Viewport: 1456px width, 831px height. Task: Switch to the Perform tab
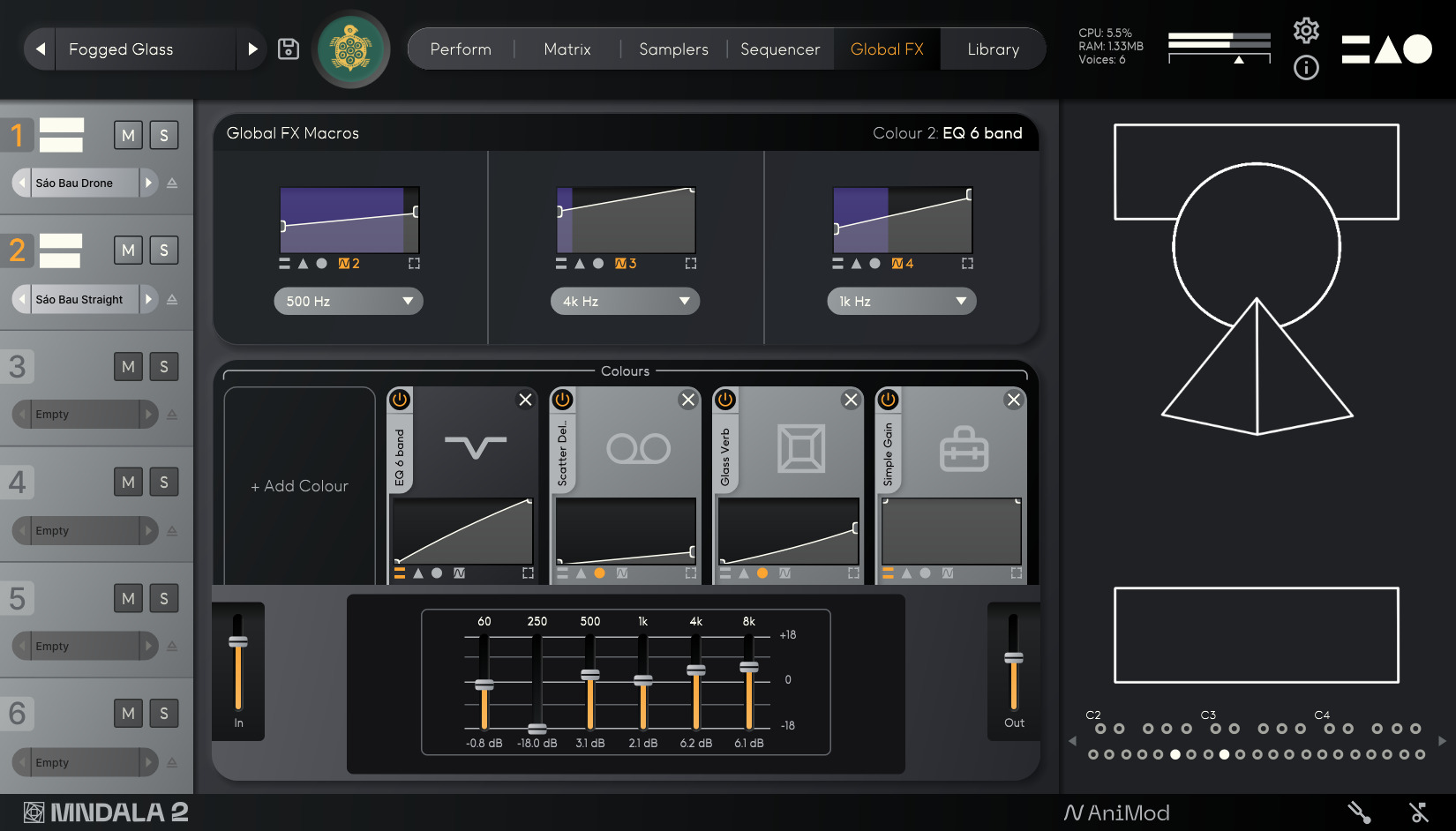tap(461, 49)
